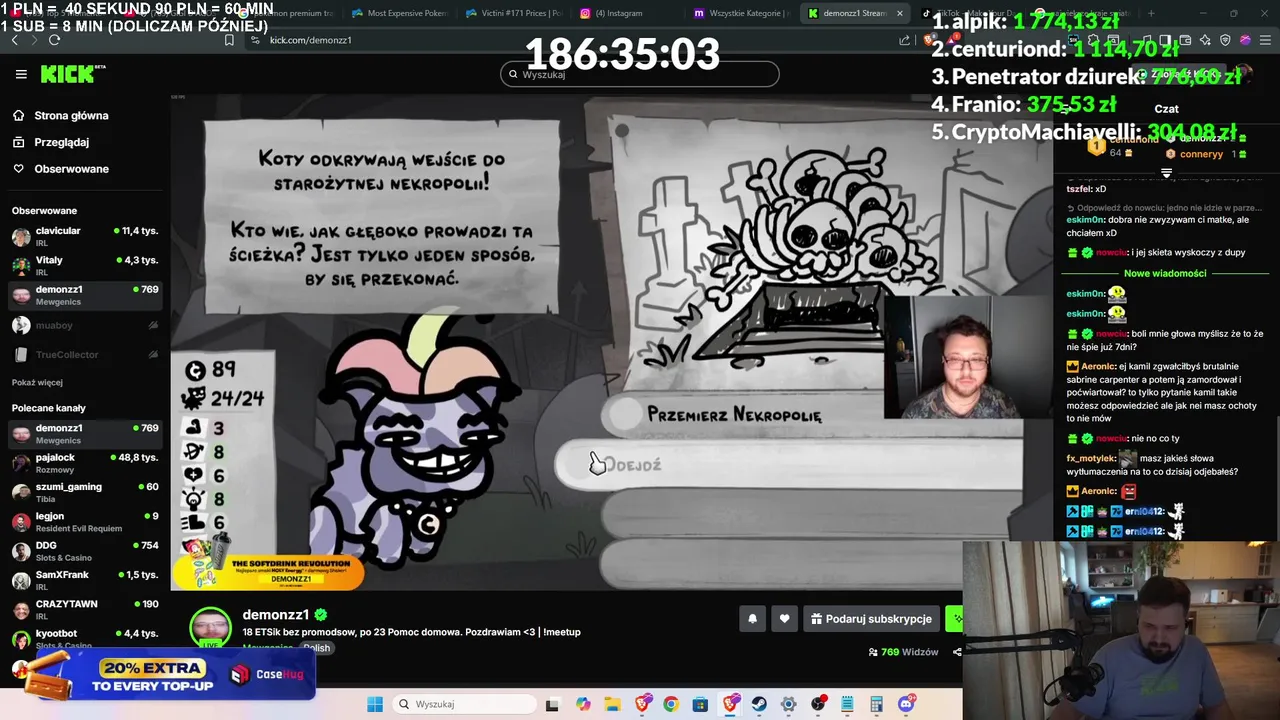Click the Polish language tag
The height and width of the screenshot is (720, 1280).
coord(316,648)
